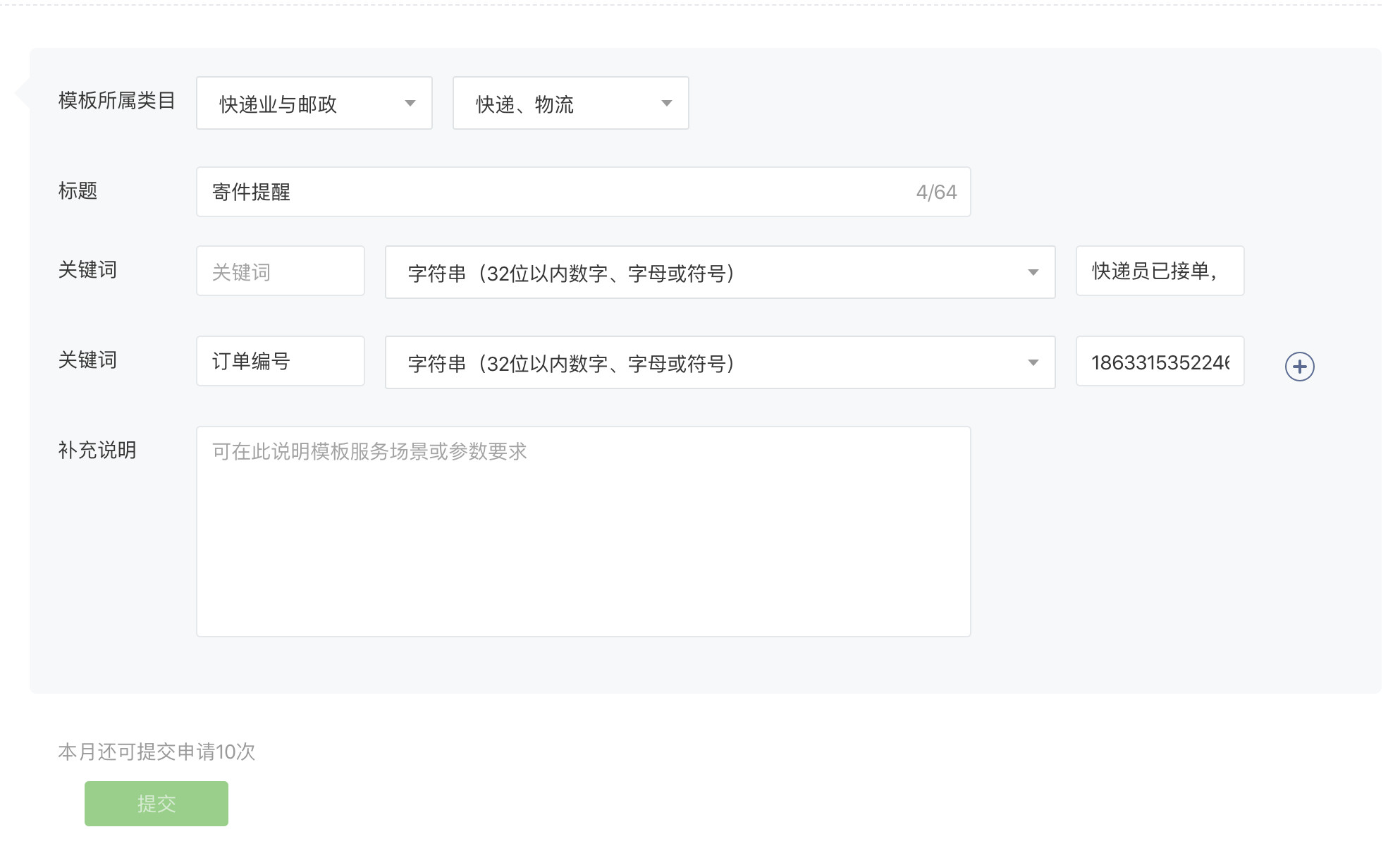1400x846 pixels.
Task: Click the example field showing 快递员已接单
Action: pos(1159,271)
